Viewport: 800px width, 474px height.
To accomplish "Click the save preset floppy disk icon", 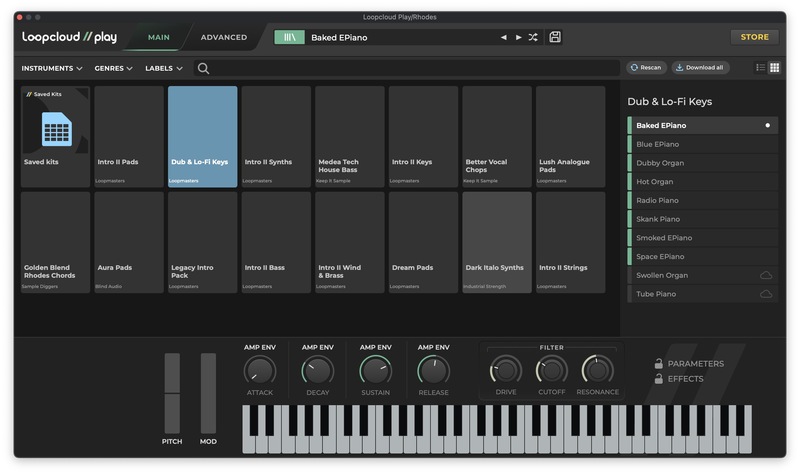I will [x=555, y=37].
